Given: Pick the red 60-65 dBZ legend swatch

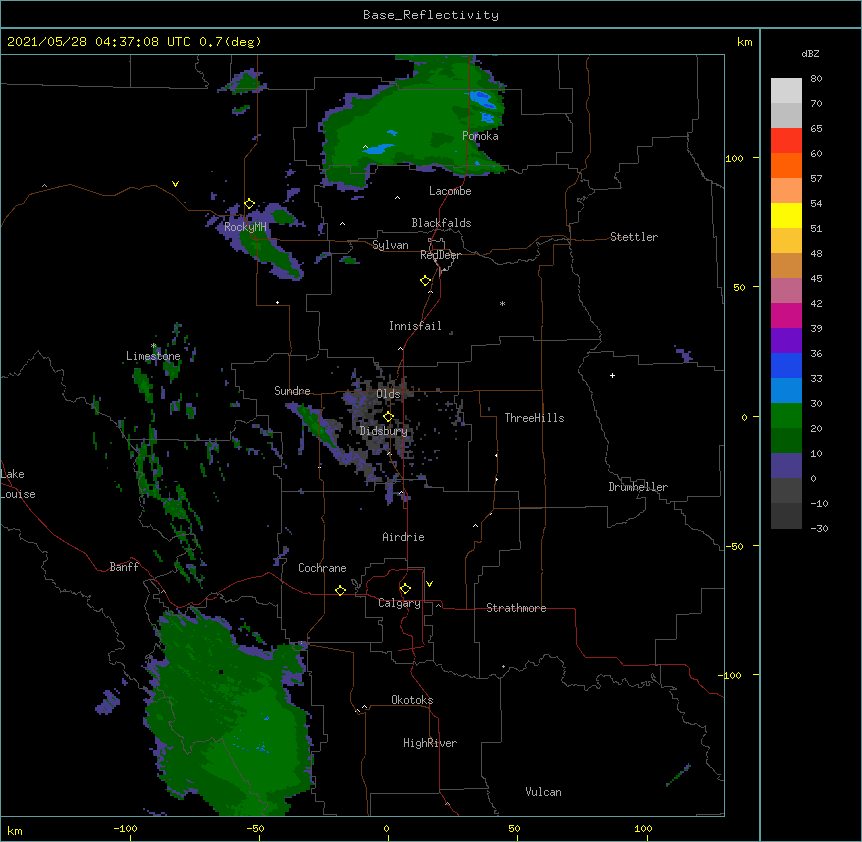Looking at the screenshot, I should [x=786, y=140].
